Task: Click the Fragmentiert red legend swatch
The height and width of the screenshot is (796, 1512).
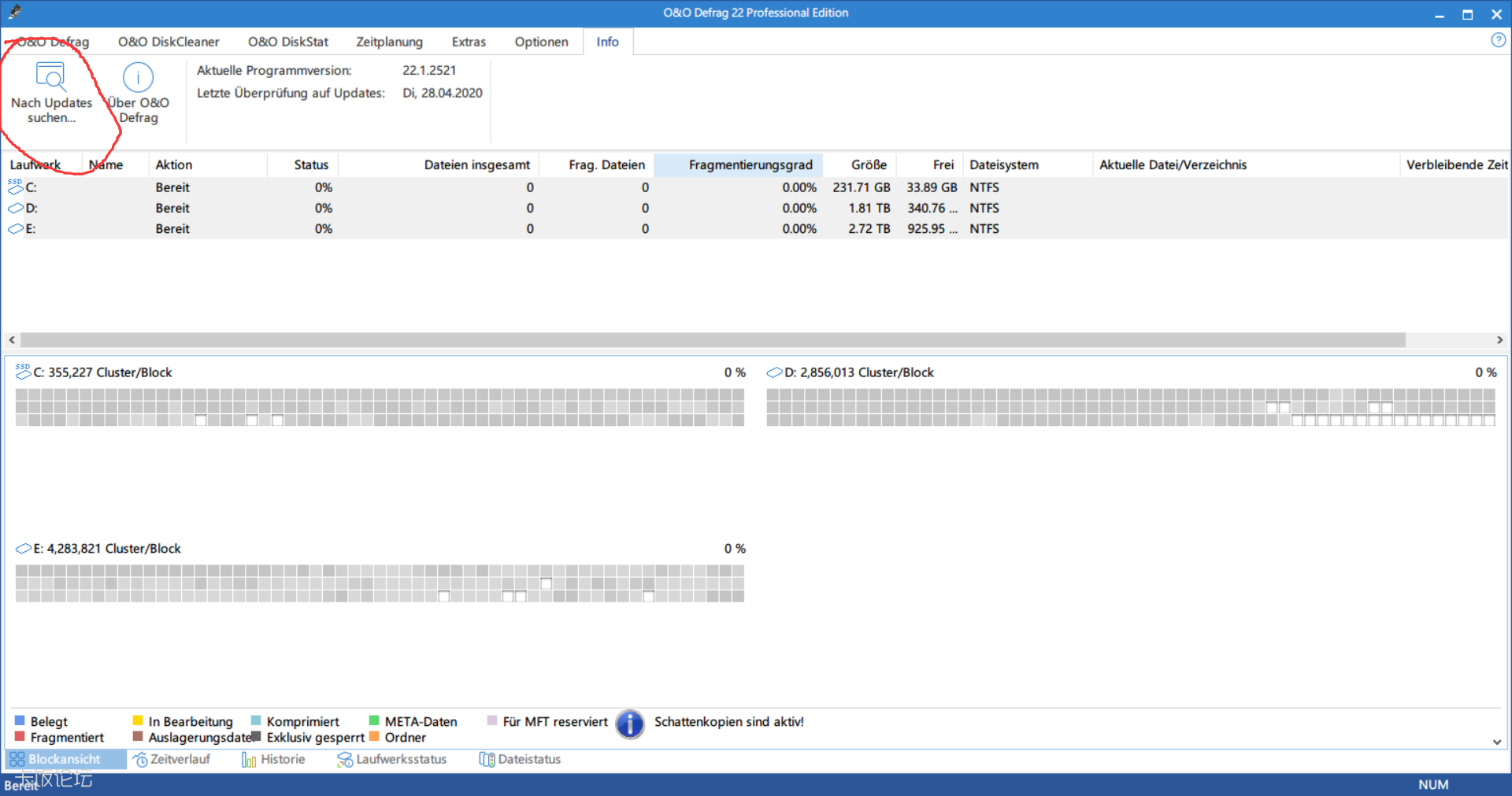Action: [20, 736]
